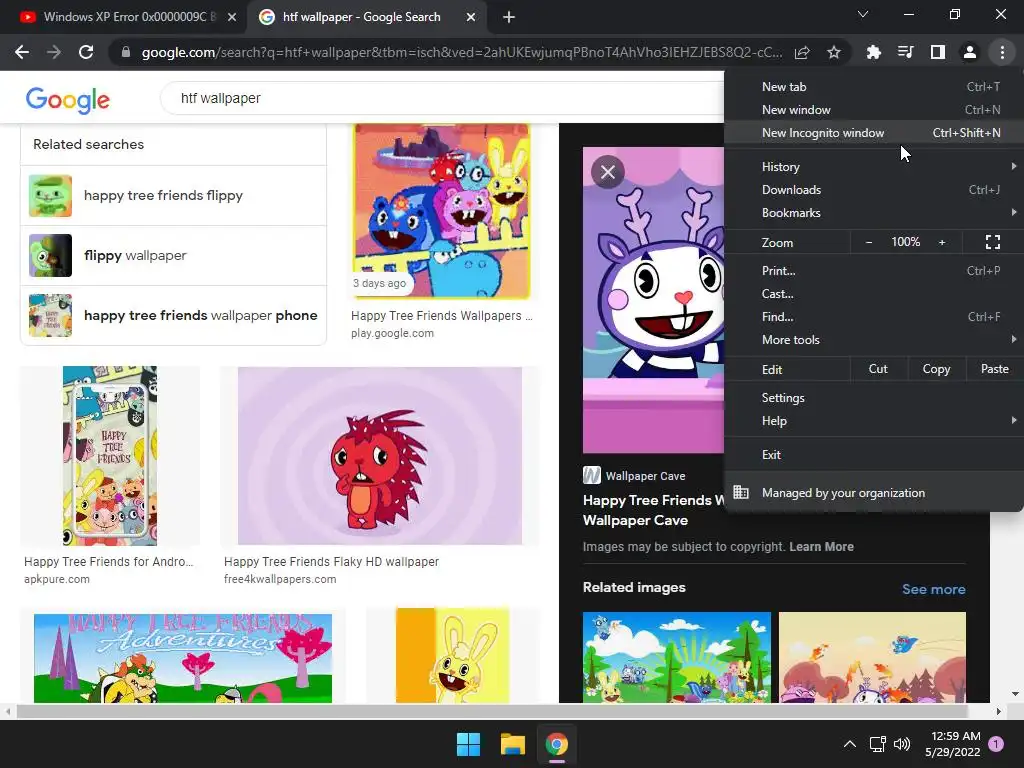Open volume control in the tray

[902, 744]
